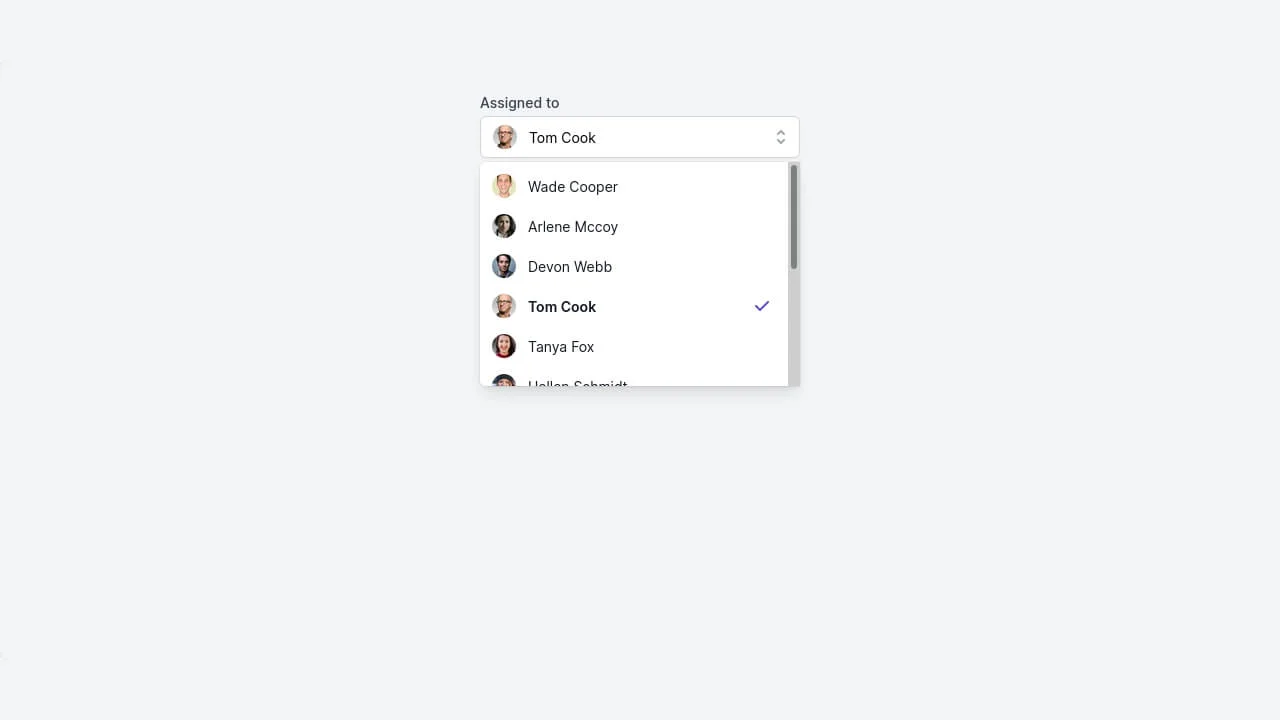Click Wade Cooper's avatar photo
Screen dimensions: 1280x720
[503, 186]
